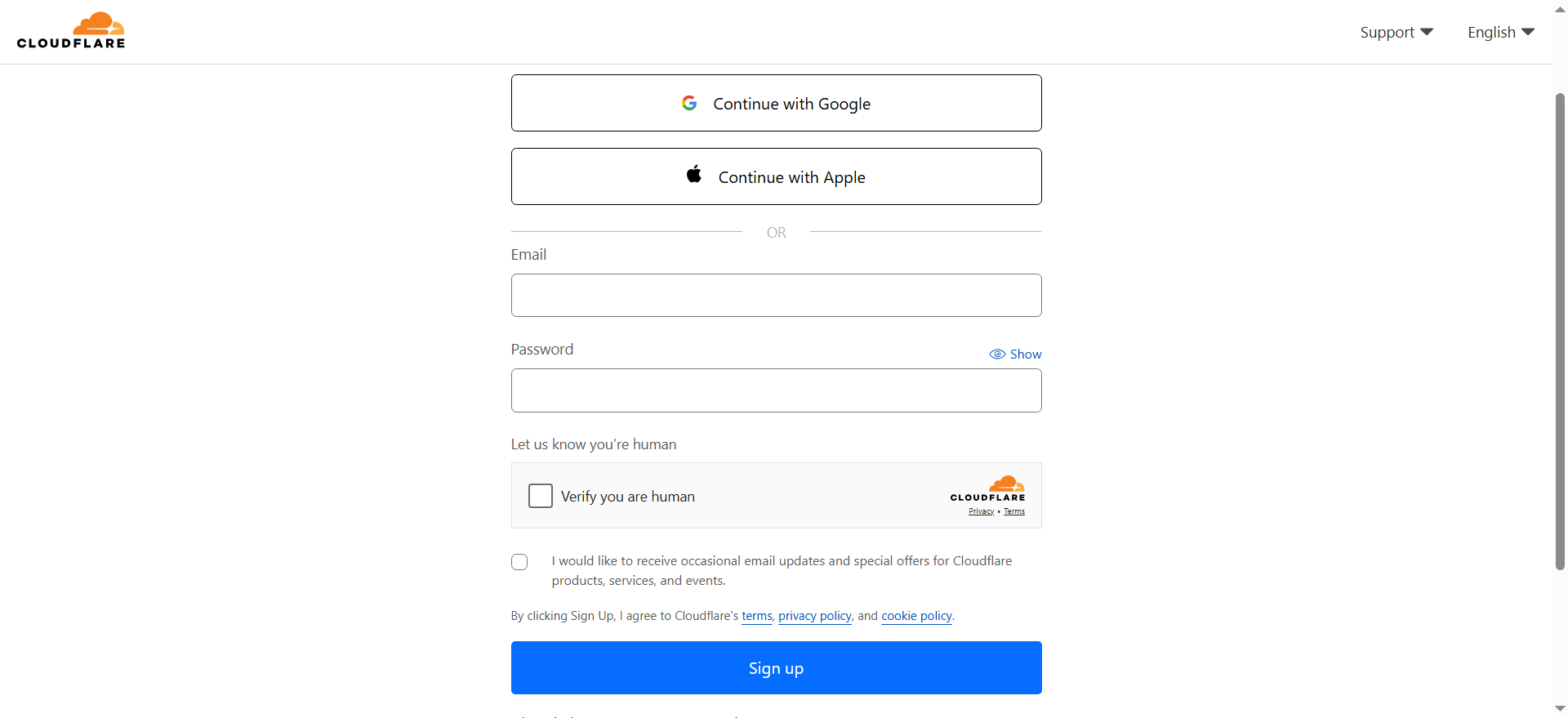Click the English language dropdown arrow
Image resolution: width=1568 pixels, height=718 pixels.
pyautogui.click(x=1528, y=32)
